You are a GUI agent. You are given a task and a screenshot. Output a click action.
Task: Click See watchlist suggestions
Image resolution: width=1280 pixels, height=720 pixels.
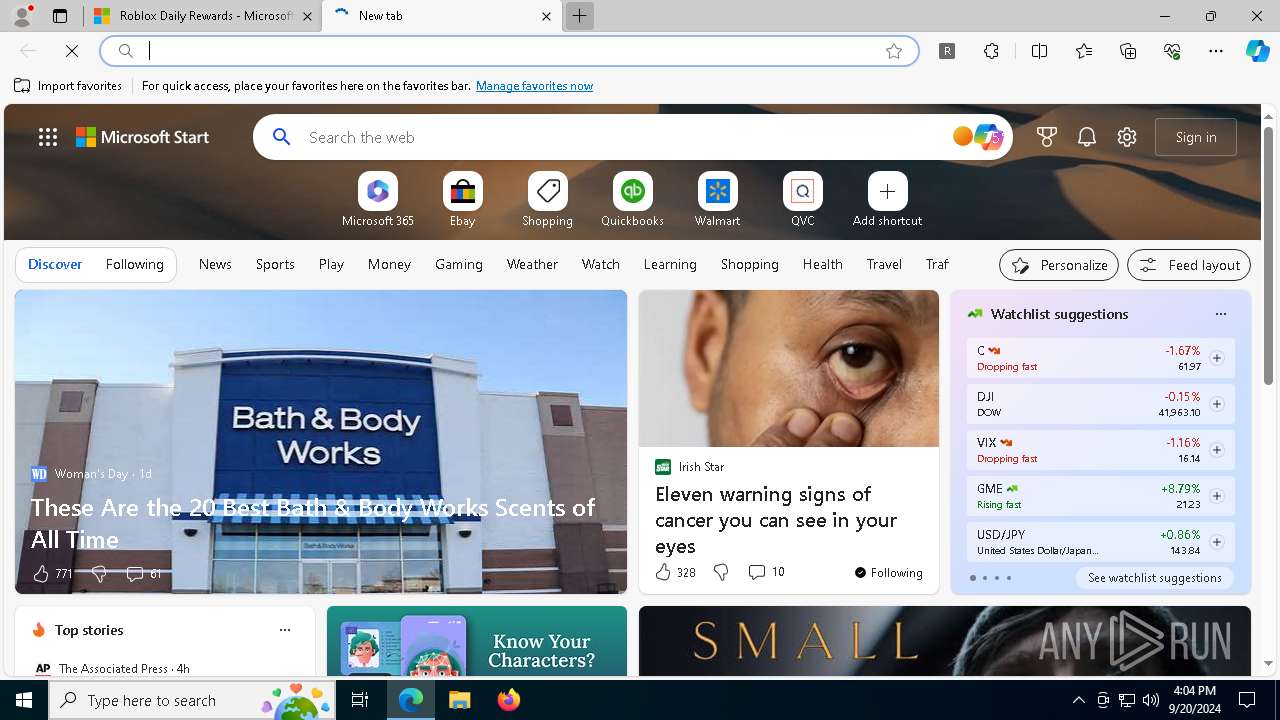(1155, 578)
